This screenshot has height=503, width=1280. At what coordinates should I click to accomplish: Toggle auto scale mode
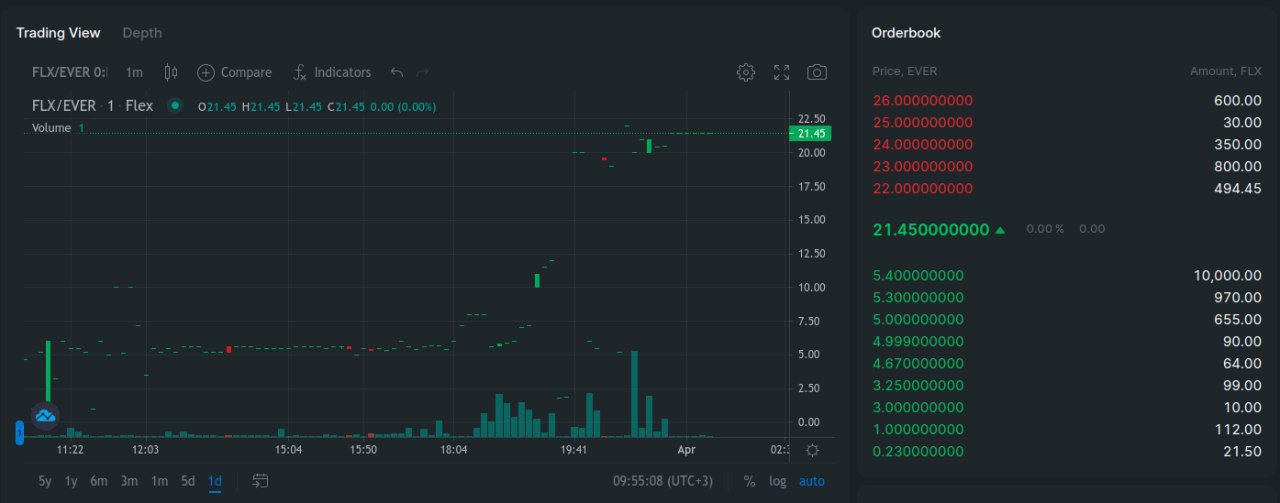click(x=811, y=481)
